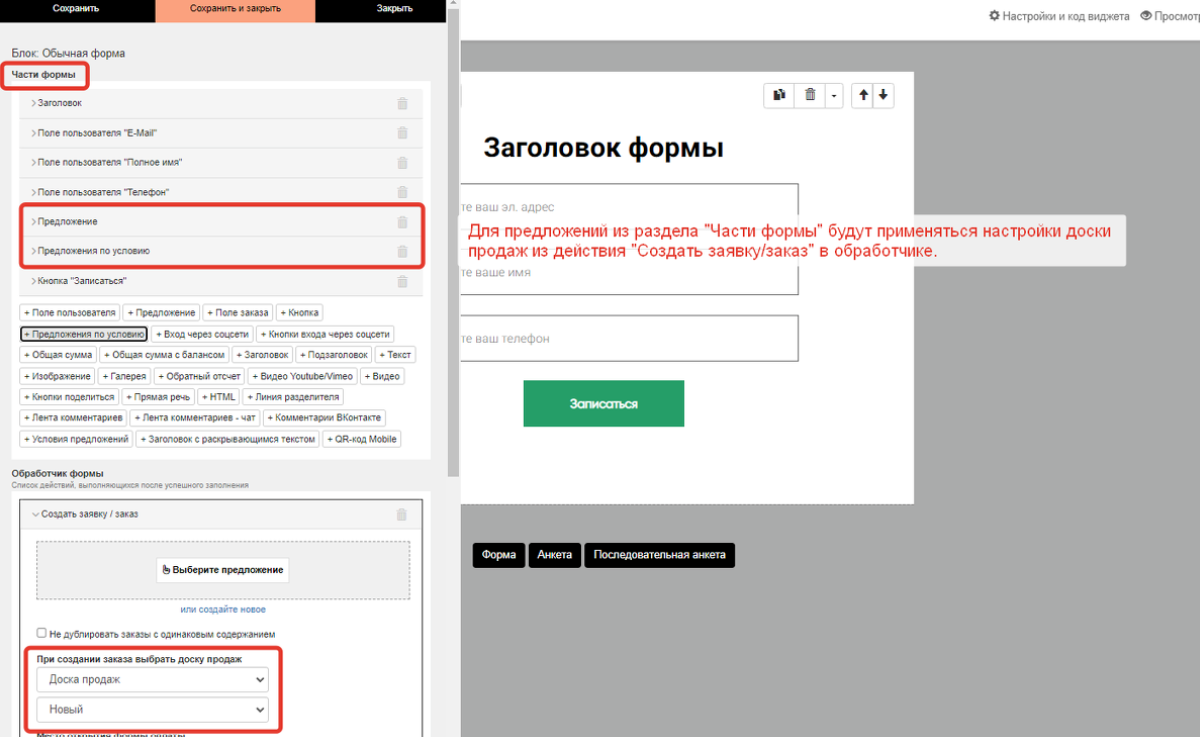The width and height of the screenshot is (1200, 737).
Task: Click the email address input in preview
Action: coord(630,207)
